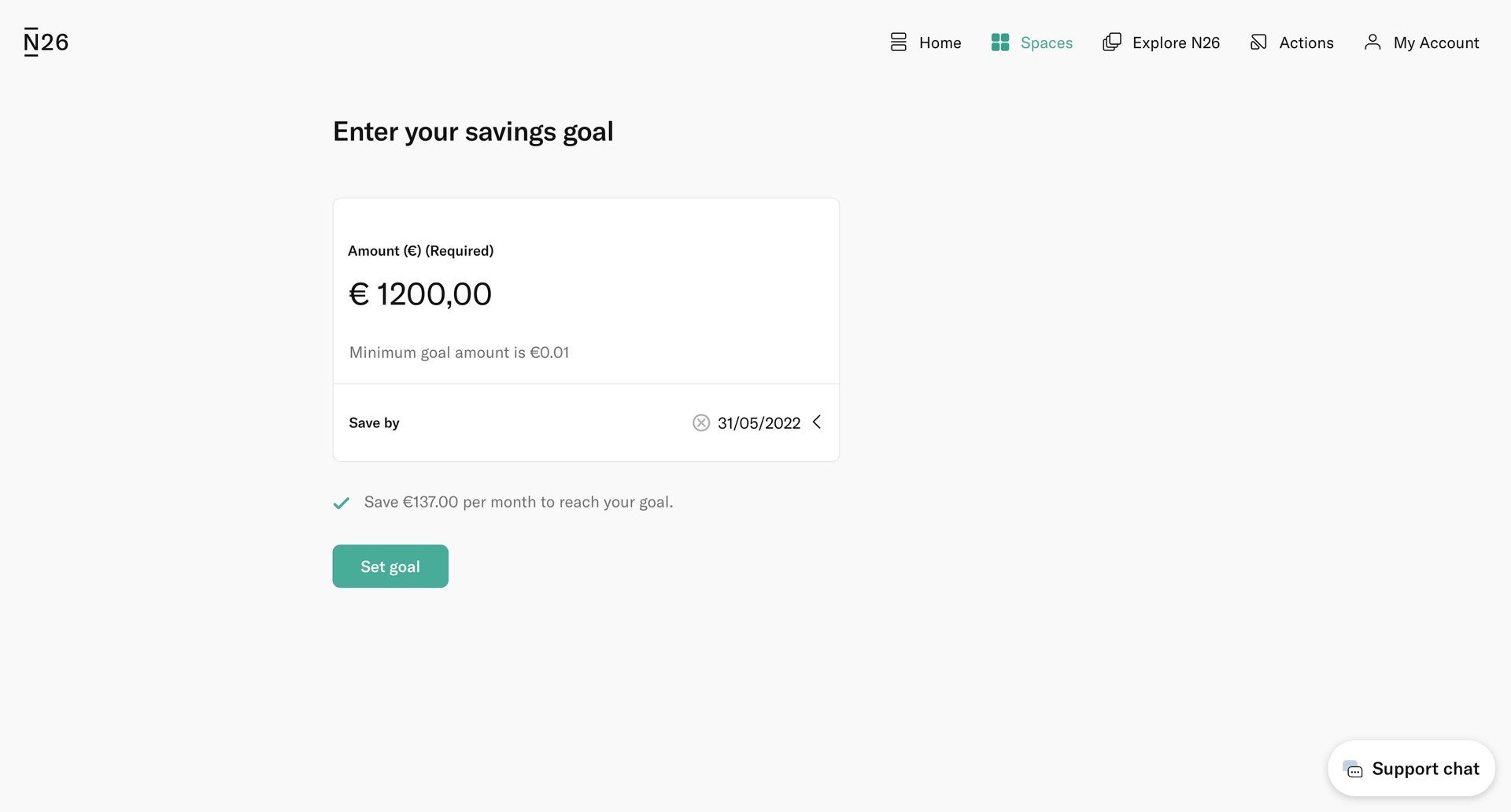1511x812 pixels.
Task: Click the amount field showing €1200,00
Action: click(421, 293)
